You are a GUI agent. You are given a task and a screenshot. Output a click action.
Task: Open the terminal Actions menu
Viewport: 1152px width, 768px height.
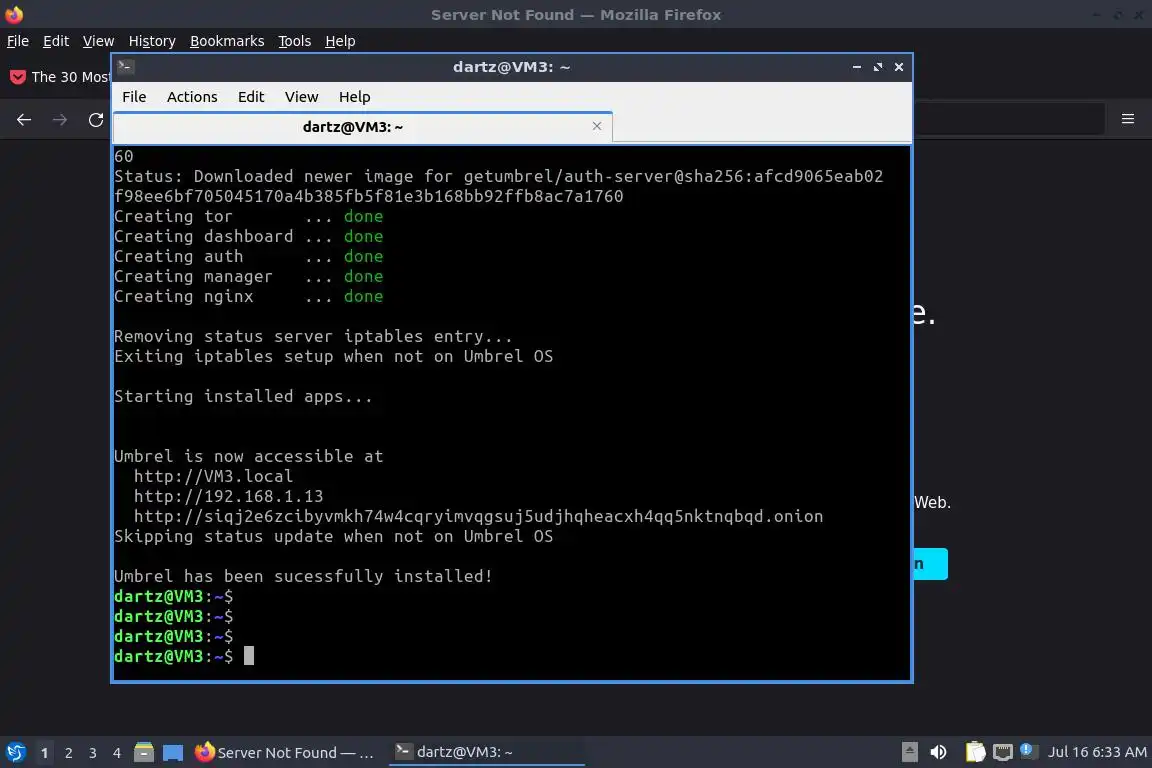(x=192, y=97)
